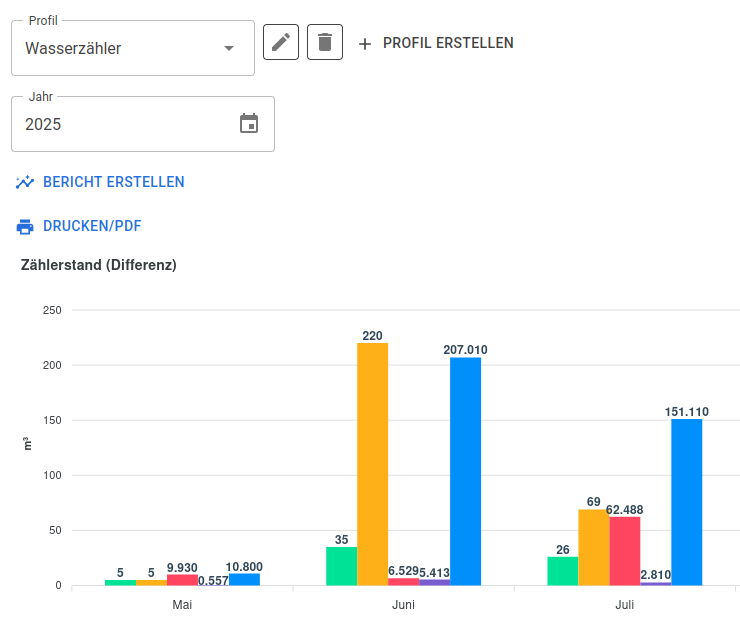Click the 6.529 value label in Juni

coord(404,571)
